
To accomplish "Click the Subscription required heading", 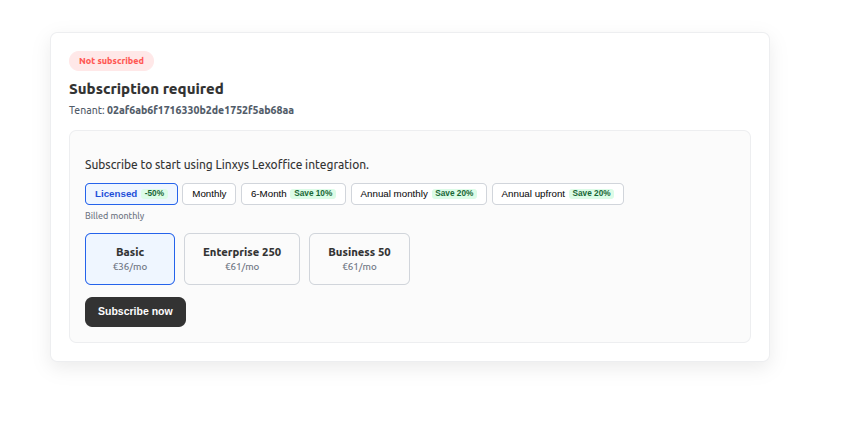I will coord(146,89).
